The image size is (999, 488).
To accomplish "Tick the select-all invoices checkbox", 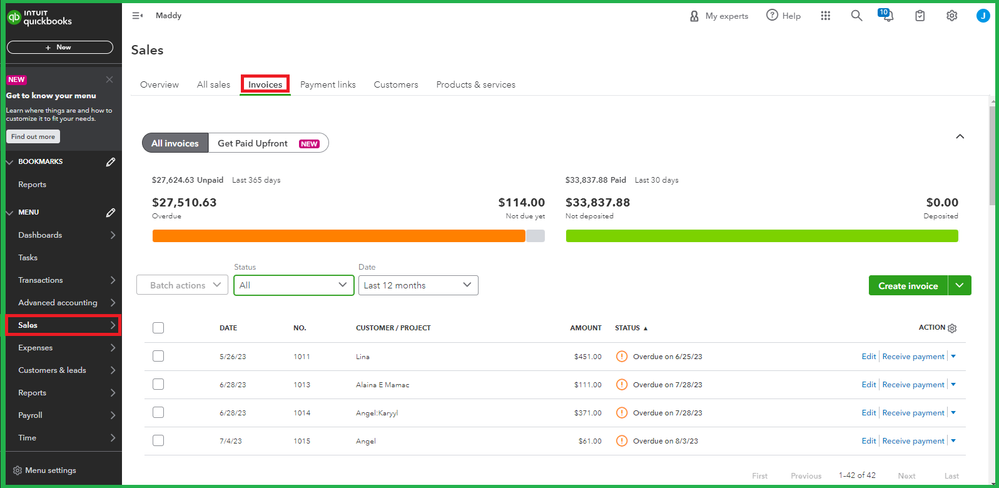I will [158, 327].
